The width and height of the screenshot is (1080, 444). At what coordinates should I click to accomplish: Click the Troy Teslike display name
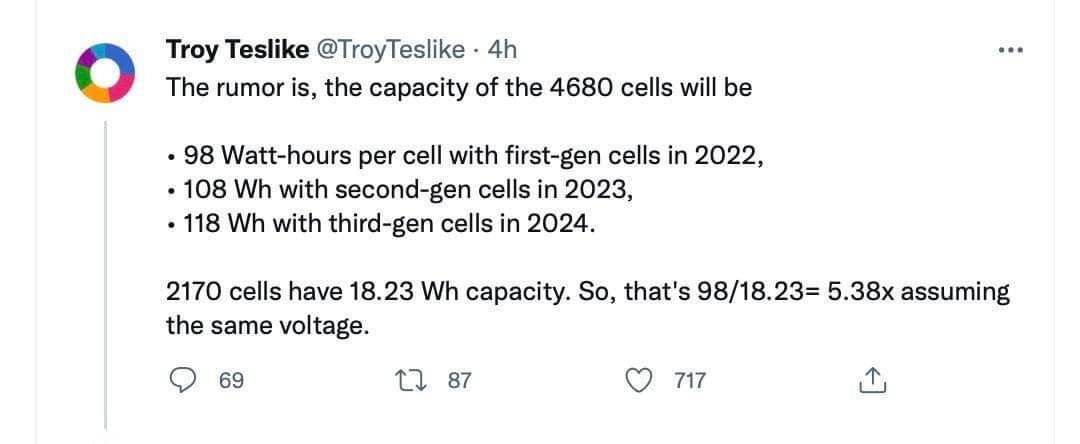pos(237,50)
